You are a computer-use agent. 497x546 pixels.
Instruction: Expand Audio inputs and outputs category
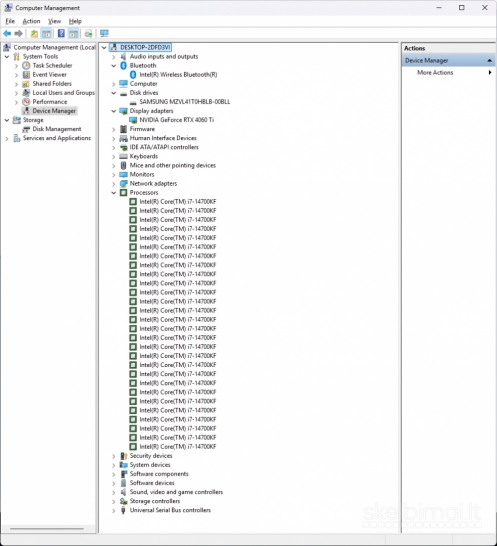pyautogui.click(x=114, y=57)
